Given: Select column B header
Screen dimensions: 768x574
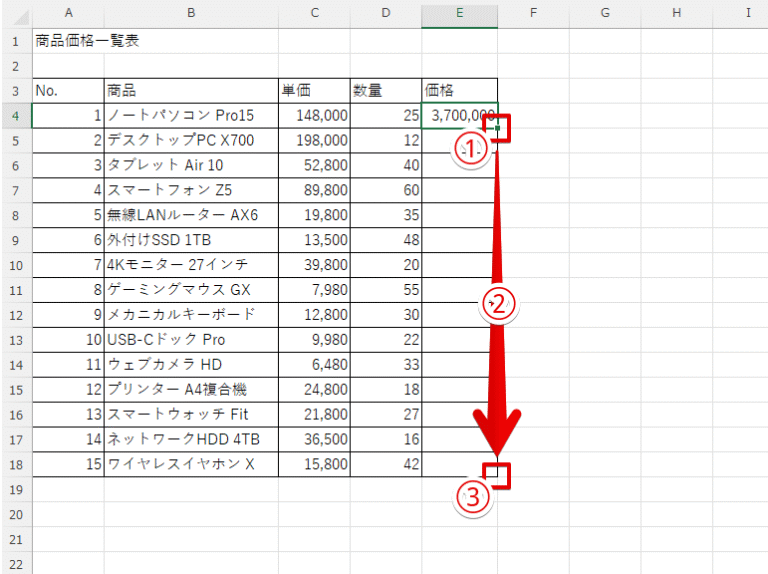Looking at the screenshot, I should (x=190, y=13).
